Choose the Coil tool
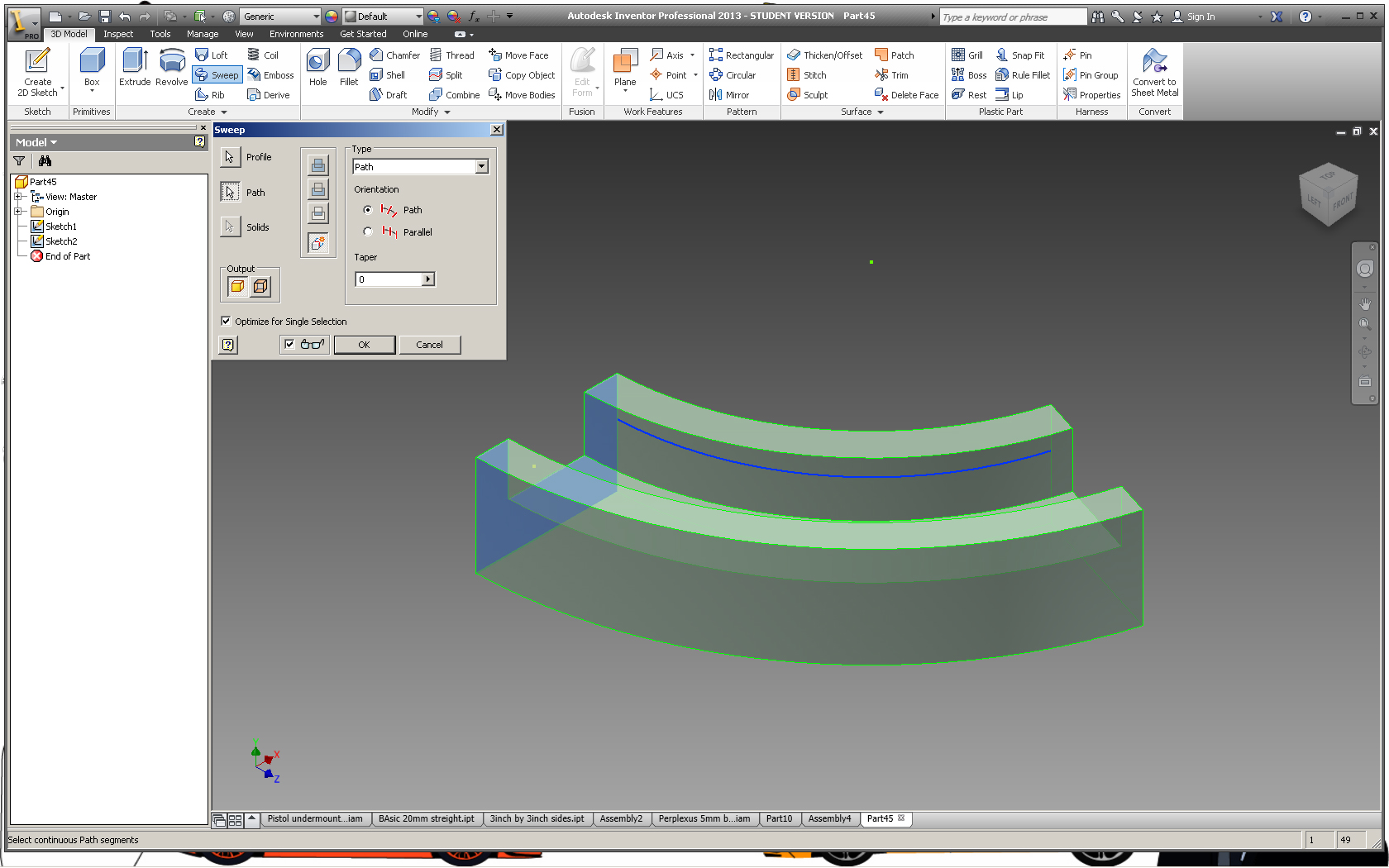 [x=263, y=55]
